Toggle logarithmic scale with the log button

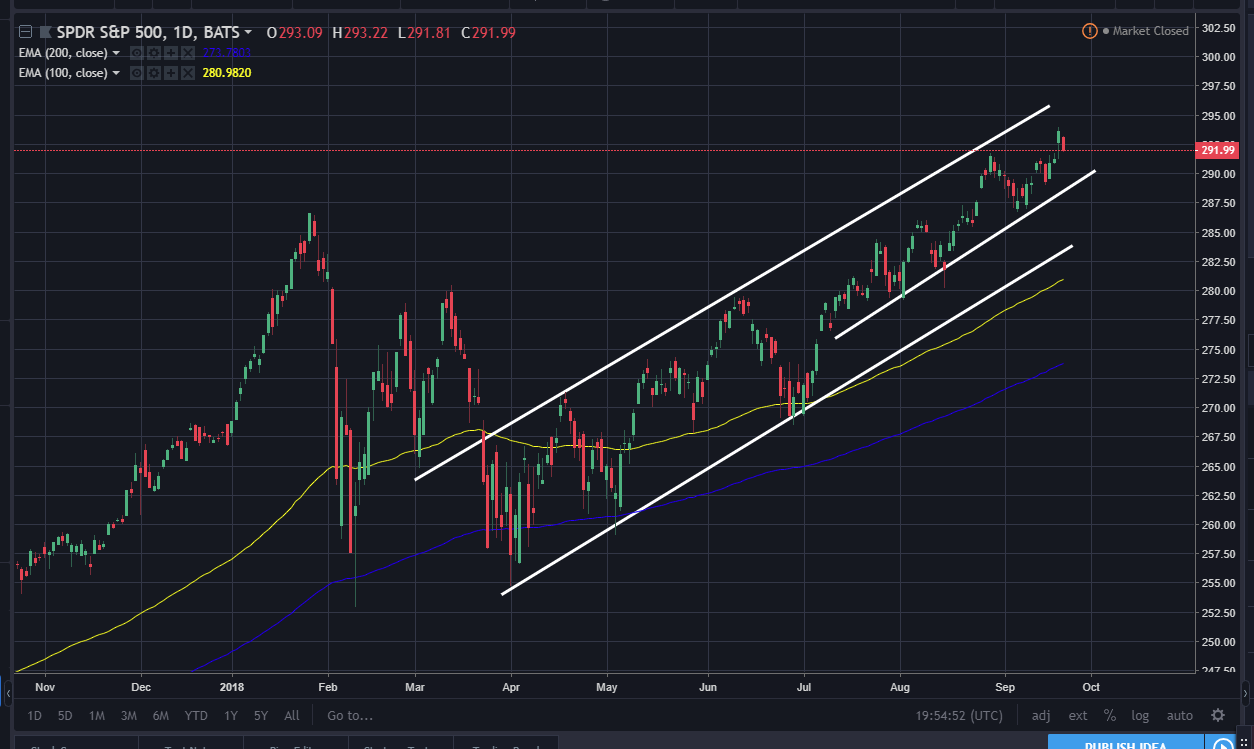(1140, 715)
